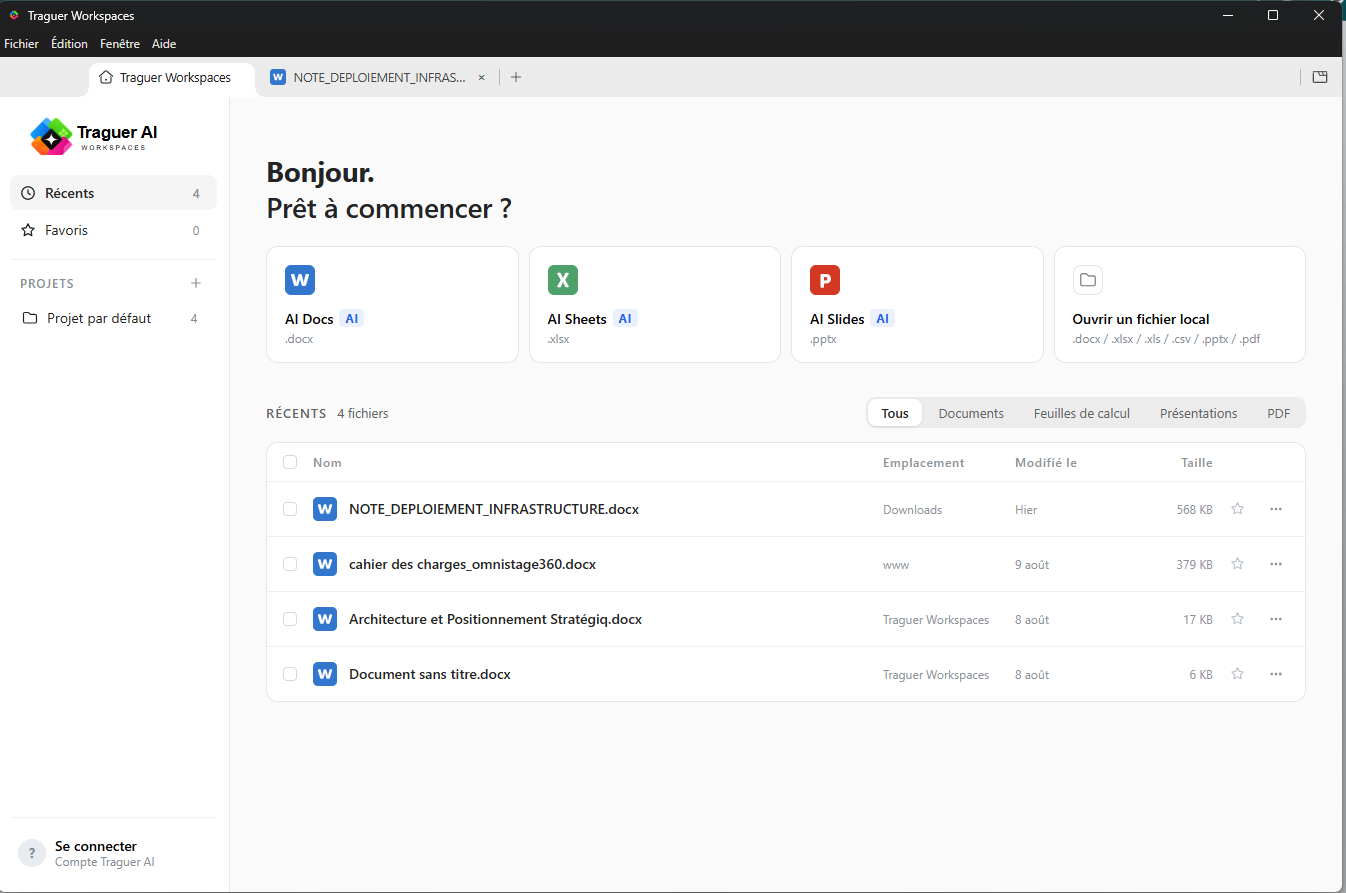Open more options for Architecture et Positionnement file
Viewport: 1346px width, 893px height.
pyautogui.click(x=1276, y=619)
